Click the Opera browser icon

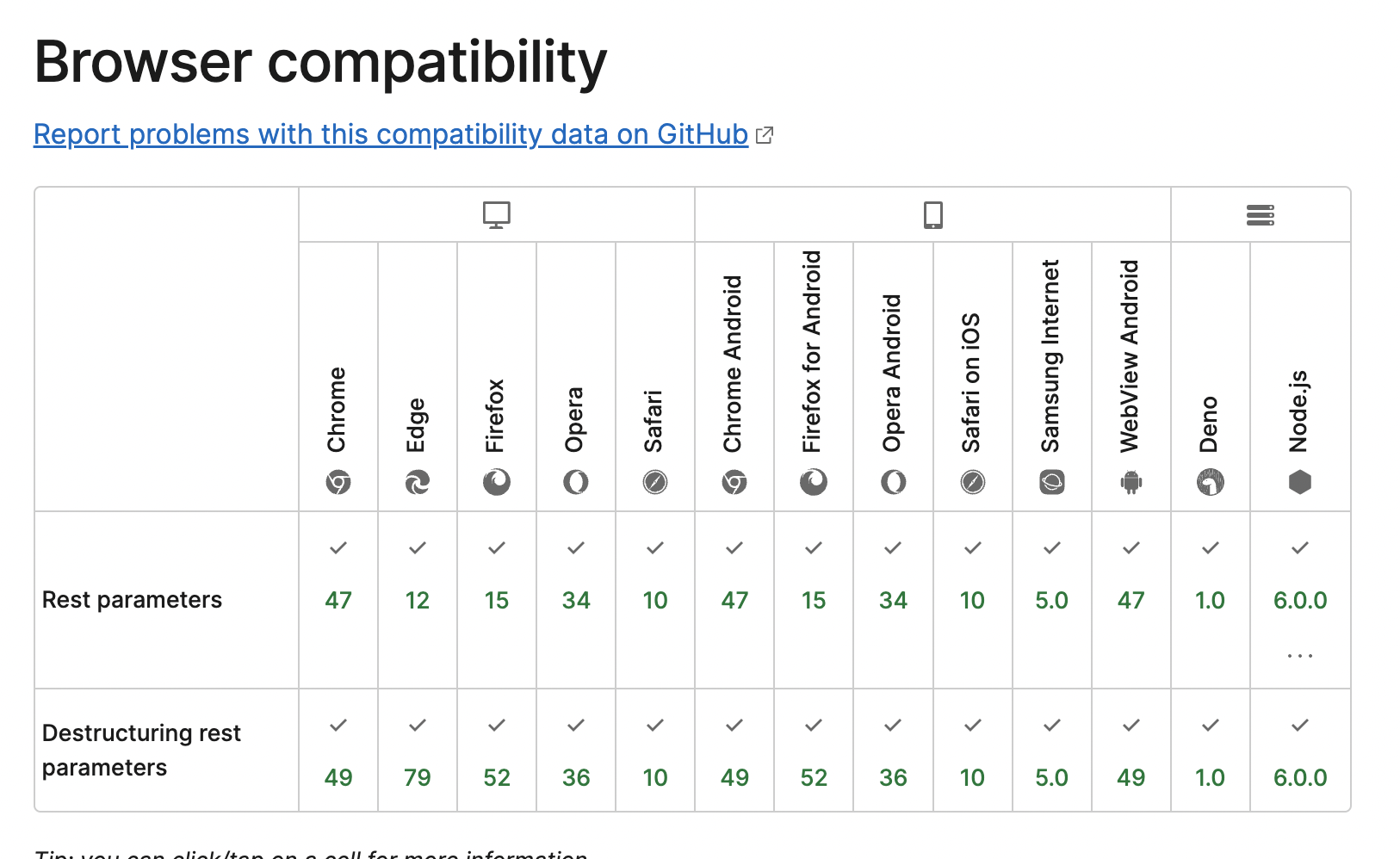[576, 482]
